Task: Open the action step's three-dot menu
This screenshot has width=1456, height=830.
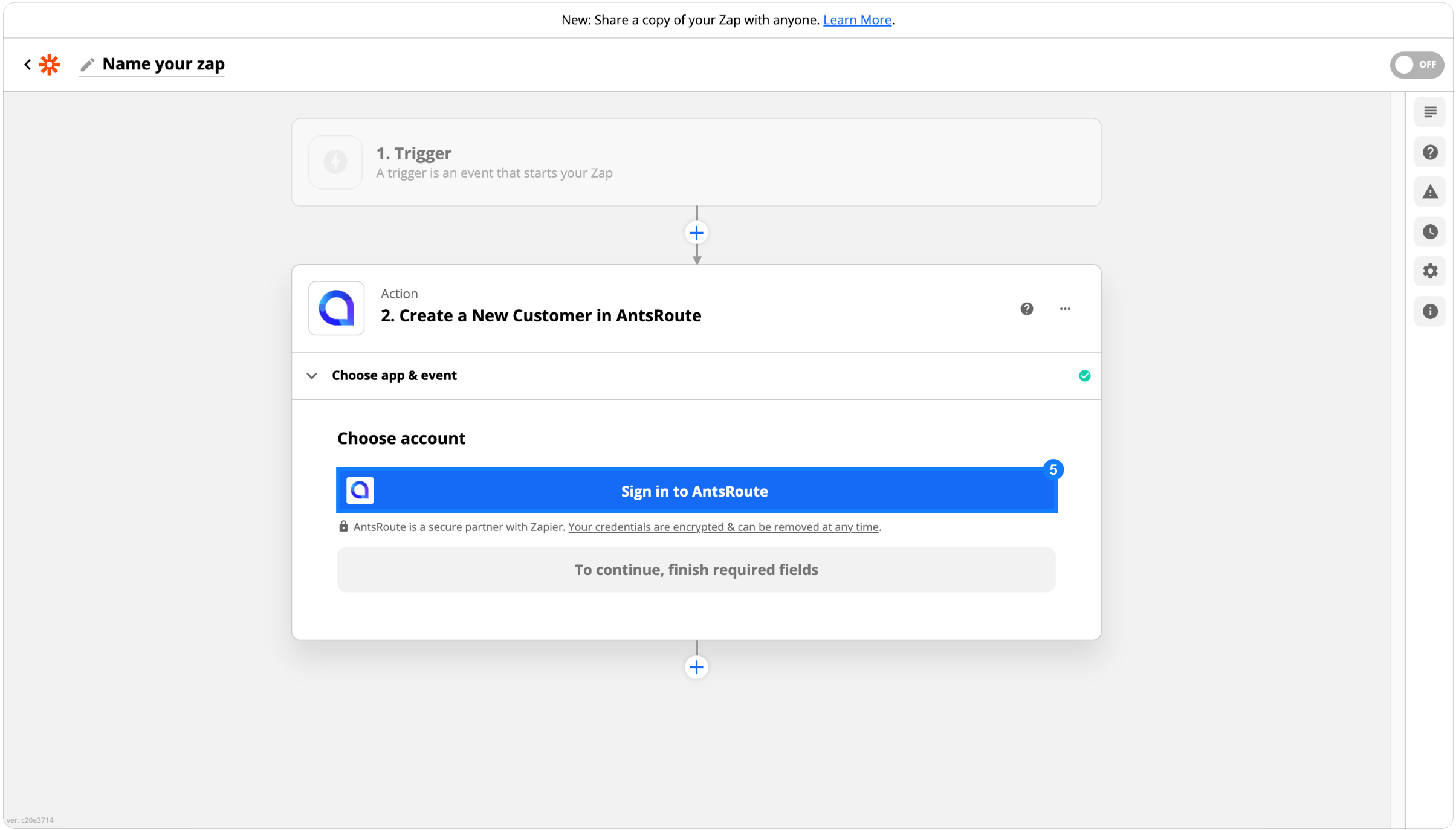Action: point(1065,309)
